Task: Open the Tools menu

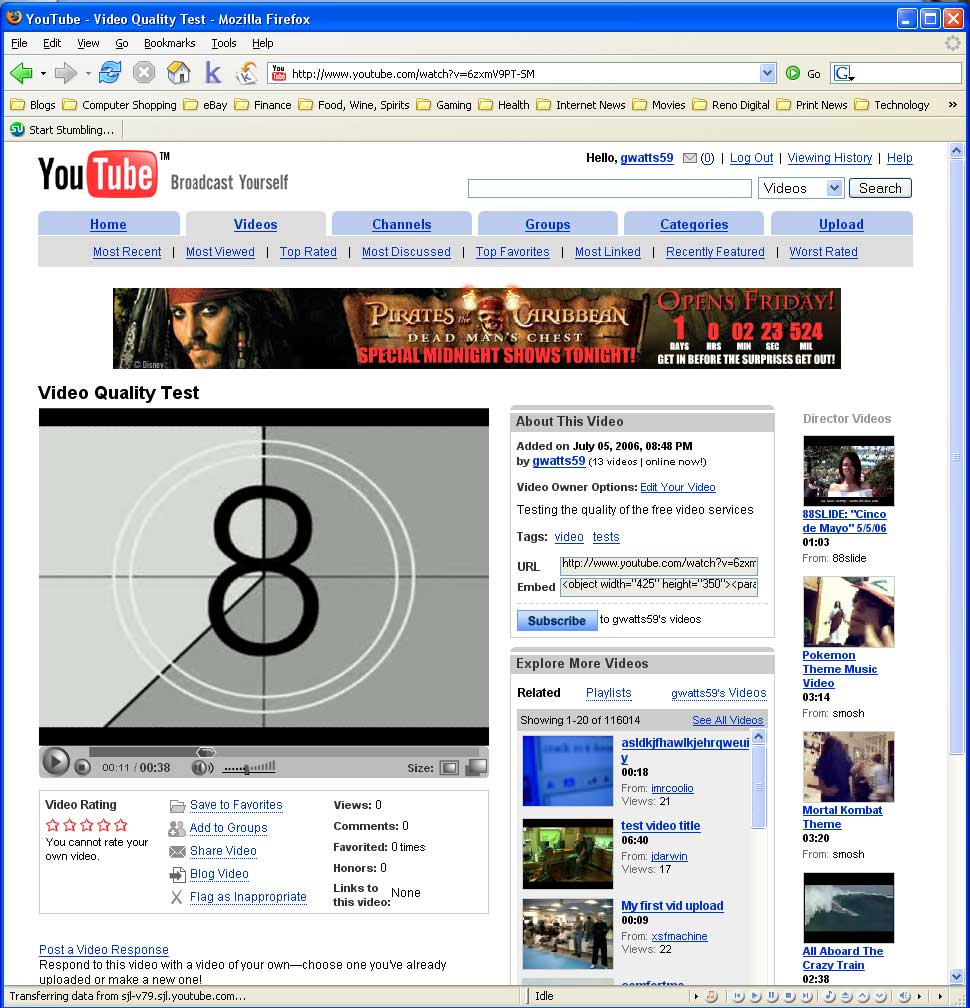Action: click(224, 43)
